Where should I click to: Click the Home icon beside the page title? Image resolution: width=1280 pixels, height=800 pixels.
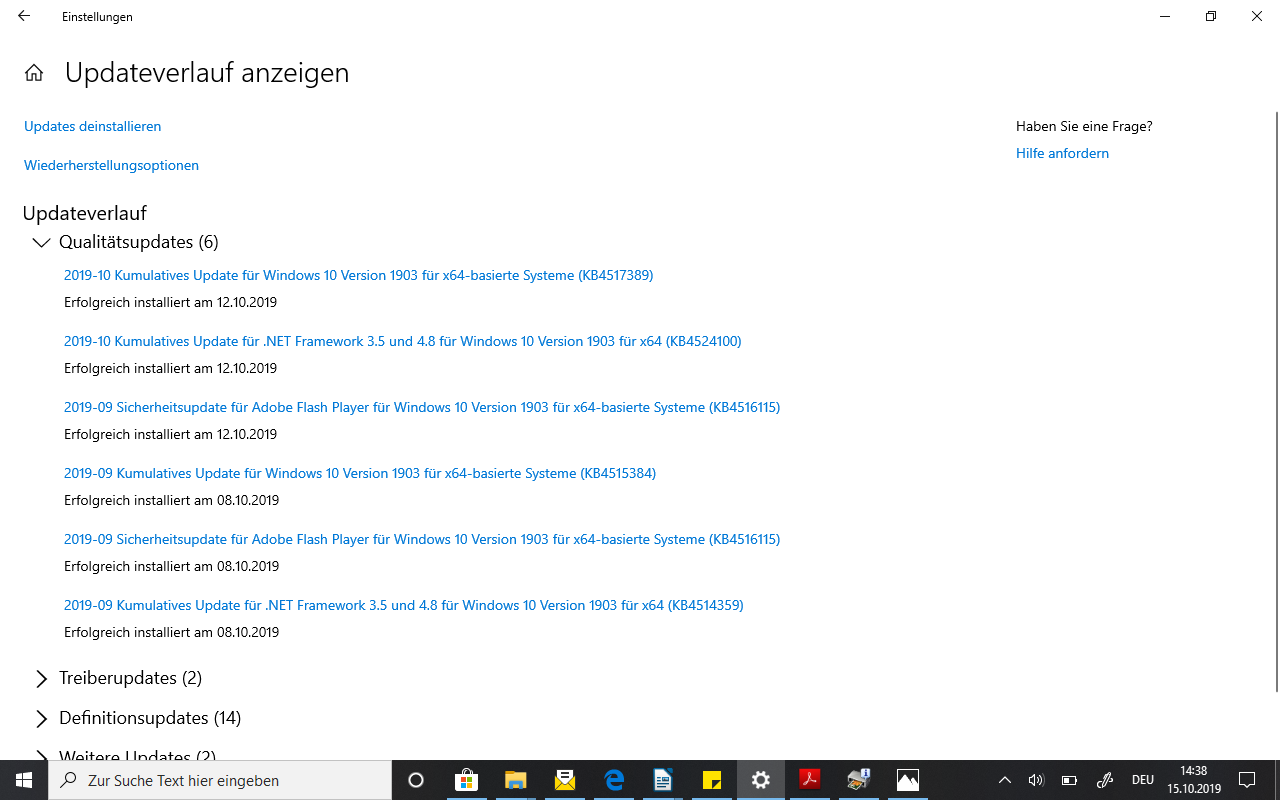coord(34,73)
